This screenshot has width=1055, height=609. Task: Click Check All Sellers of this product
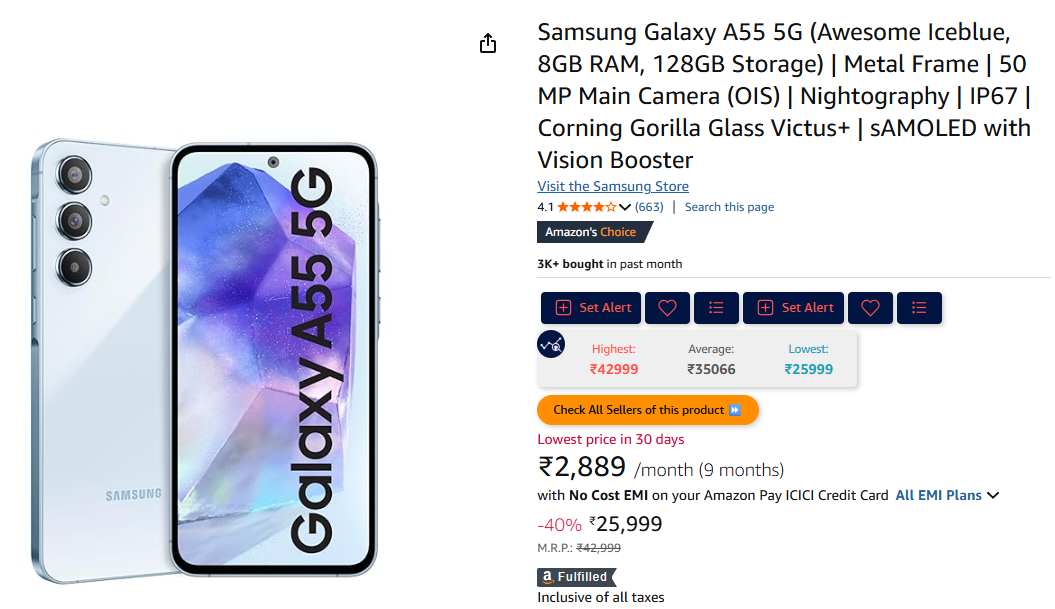click(647, 410)
